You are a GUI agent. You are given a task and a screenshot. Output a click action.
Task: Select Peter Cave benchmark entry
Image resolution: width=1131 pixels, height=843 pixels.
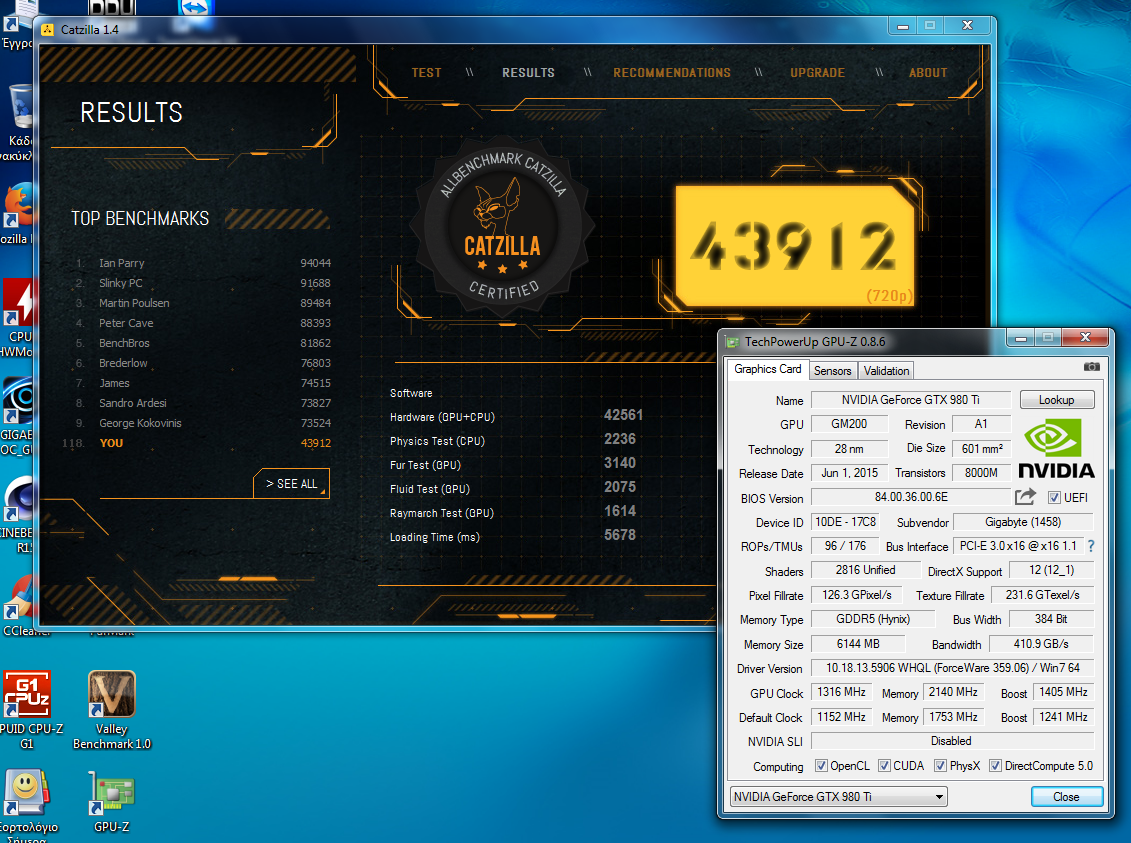pos(203,323)
